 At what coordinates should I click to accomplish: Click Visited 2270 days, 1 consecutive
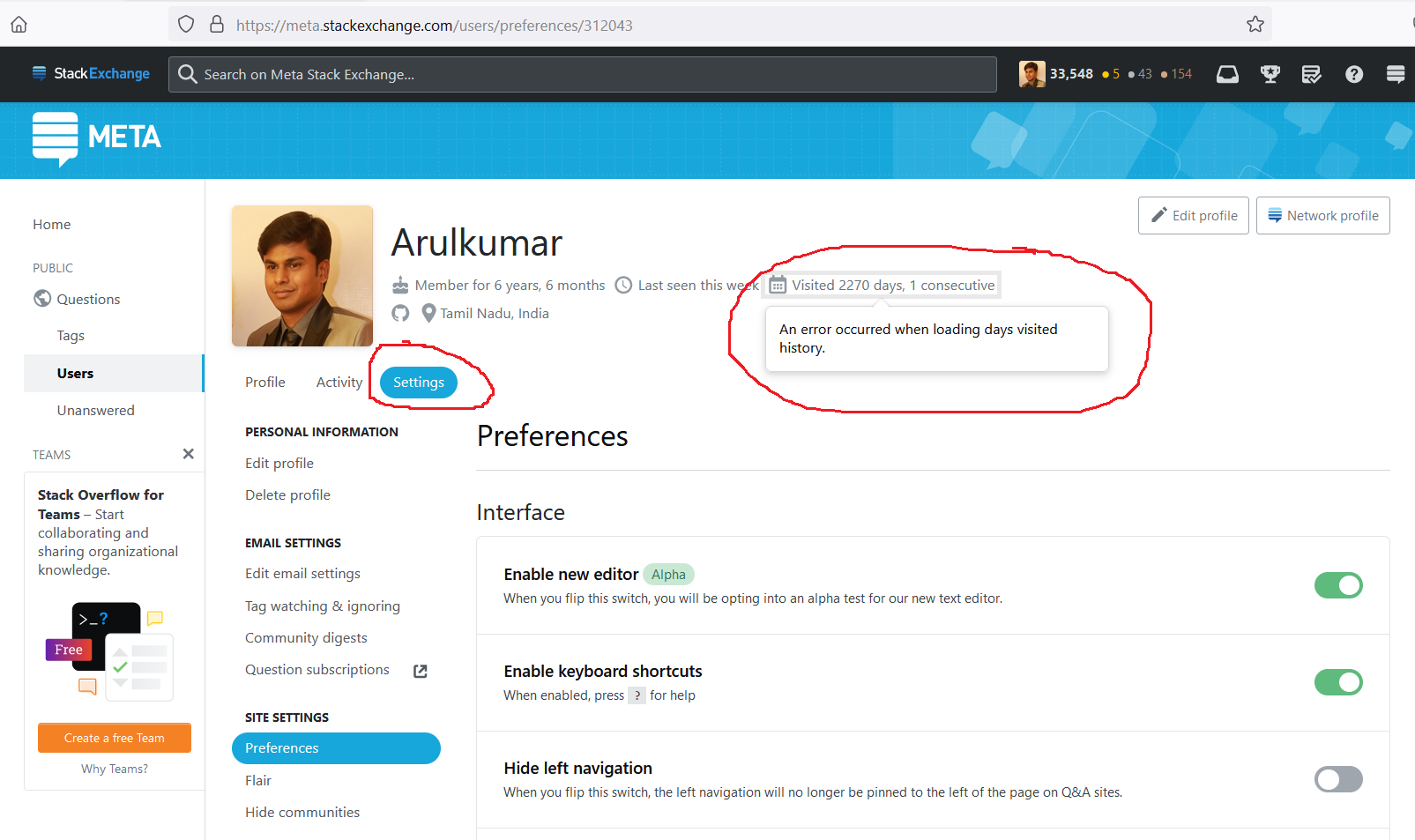pyautogui.click(x=893, y=285)
